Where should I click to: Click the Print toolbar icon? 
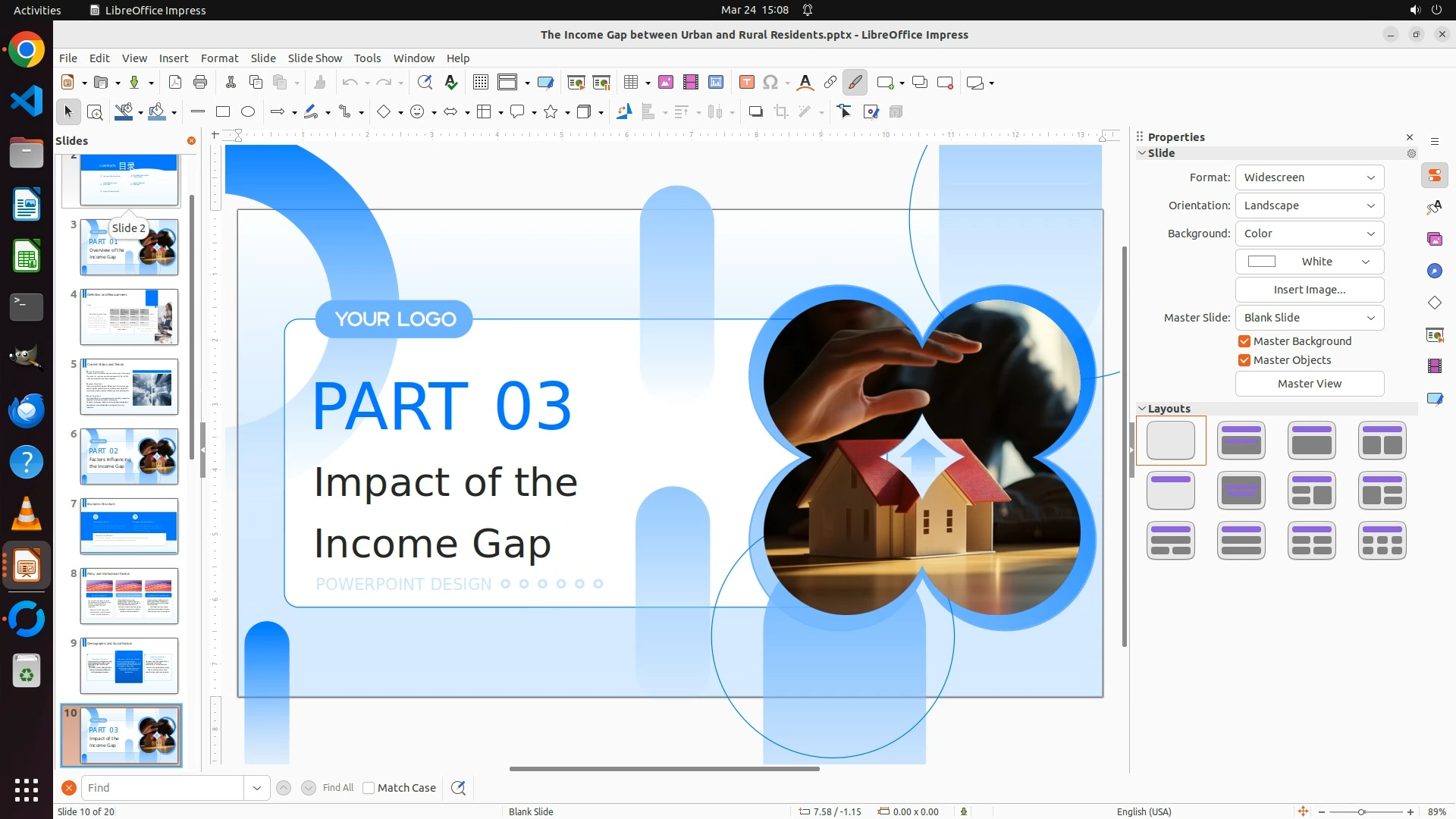pos(200,83)
